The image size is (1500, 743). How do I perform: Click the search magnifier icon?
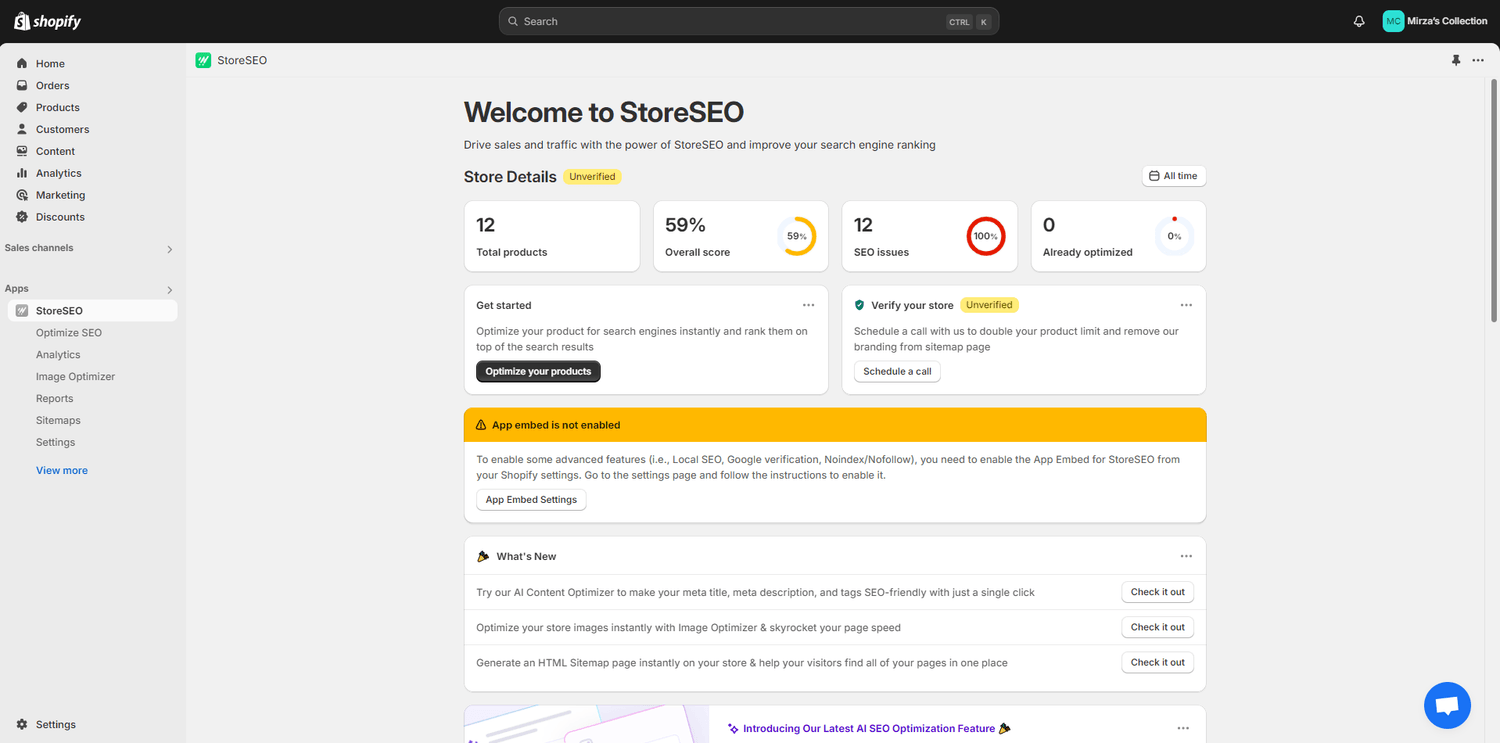(x=513, y=21)
